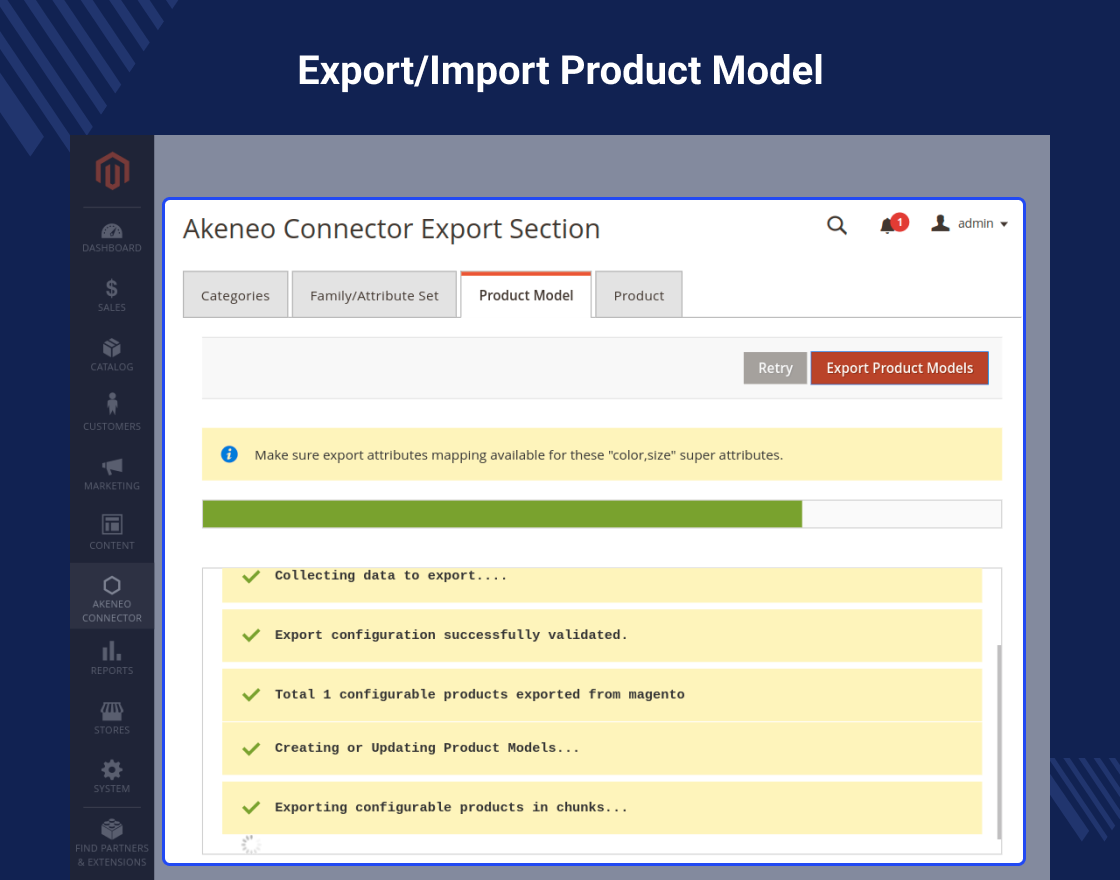Click checkmark beside 'Export configuration successfully validated'
This screenshot has height=880, width=1120.
251,635
